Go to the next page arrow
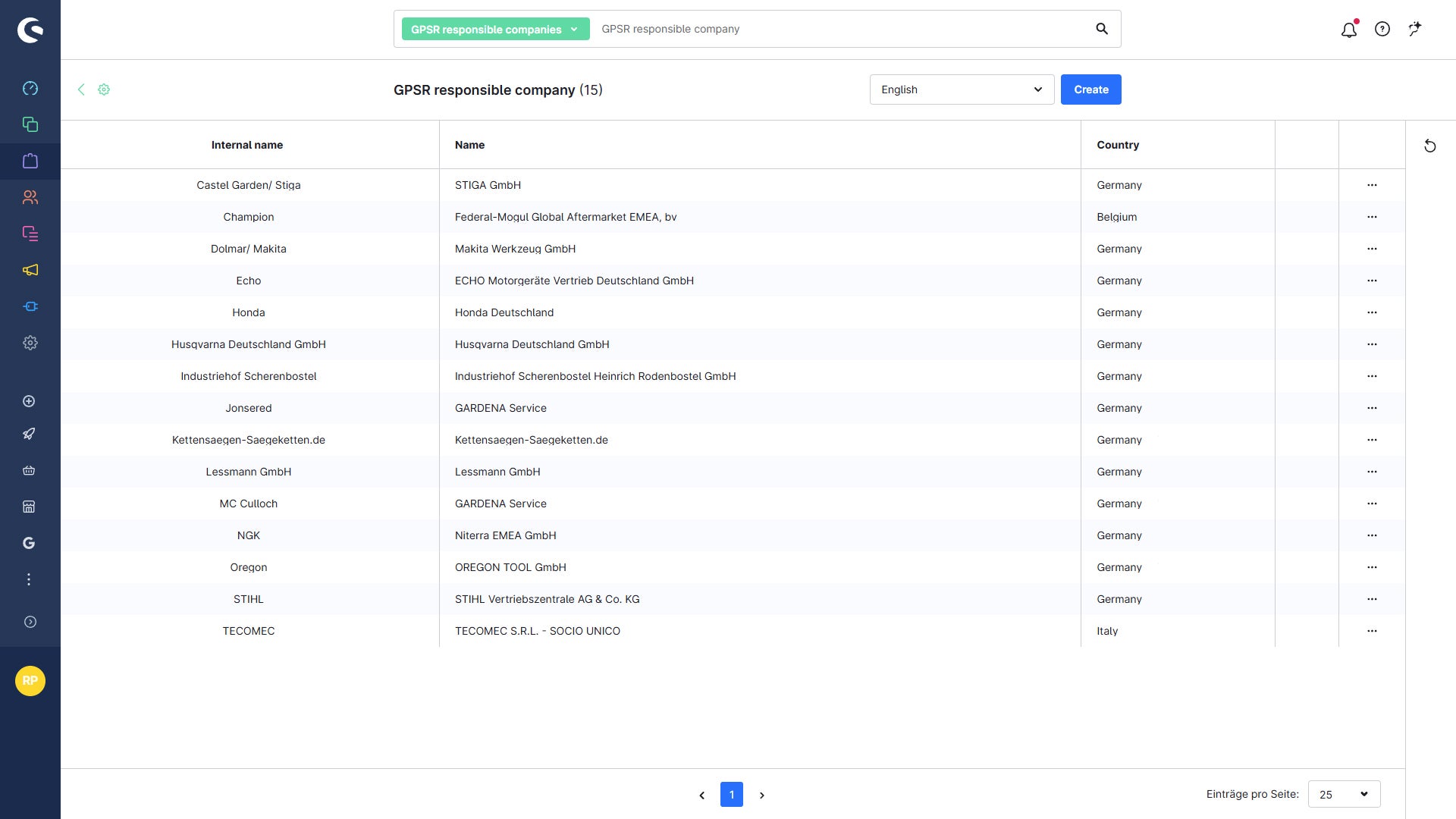 point(762,795)
